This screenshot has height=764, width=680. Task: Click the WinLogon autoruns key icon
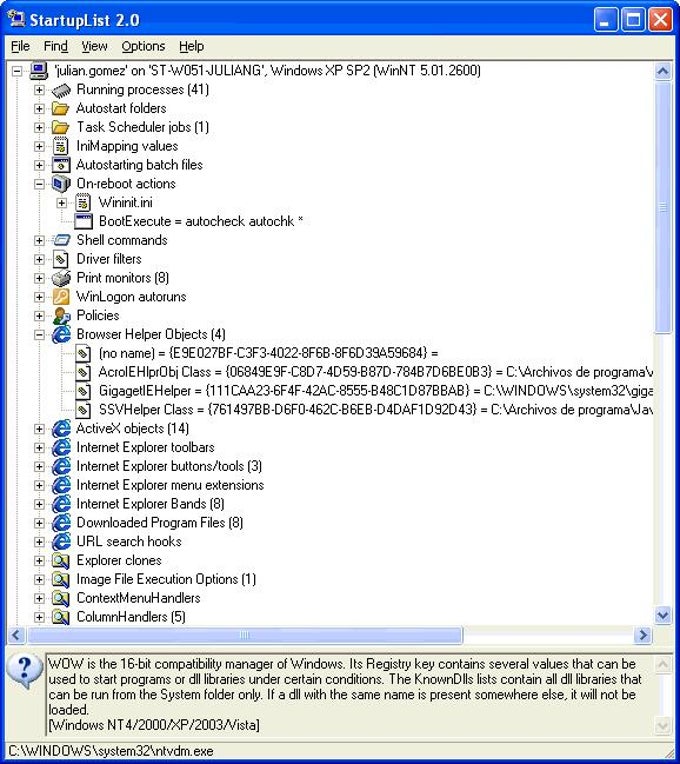(61, 297)
